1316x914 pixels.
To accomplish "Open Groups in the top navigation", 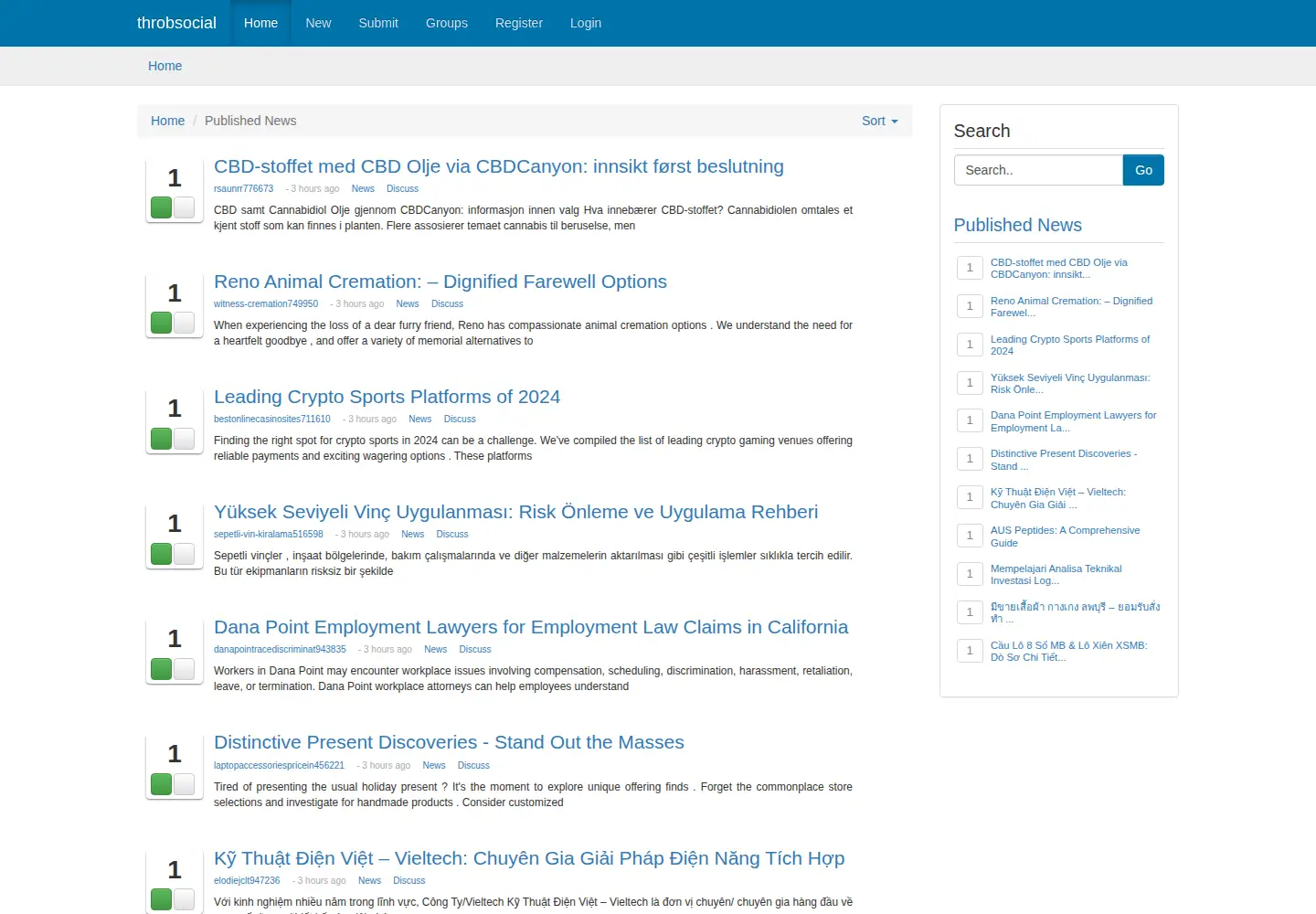I will (x=447, y=23).
